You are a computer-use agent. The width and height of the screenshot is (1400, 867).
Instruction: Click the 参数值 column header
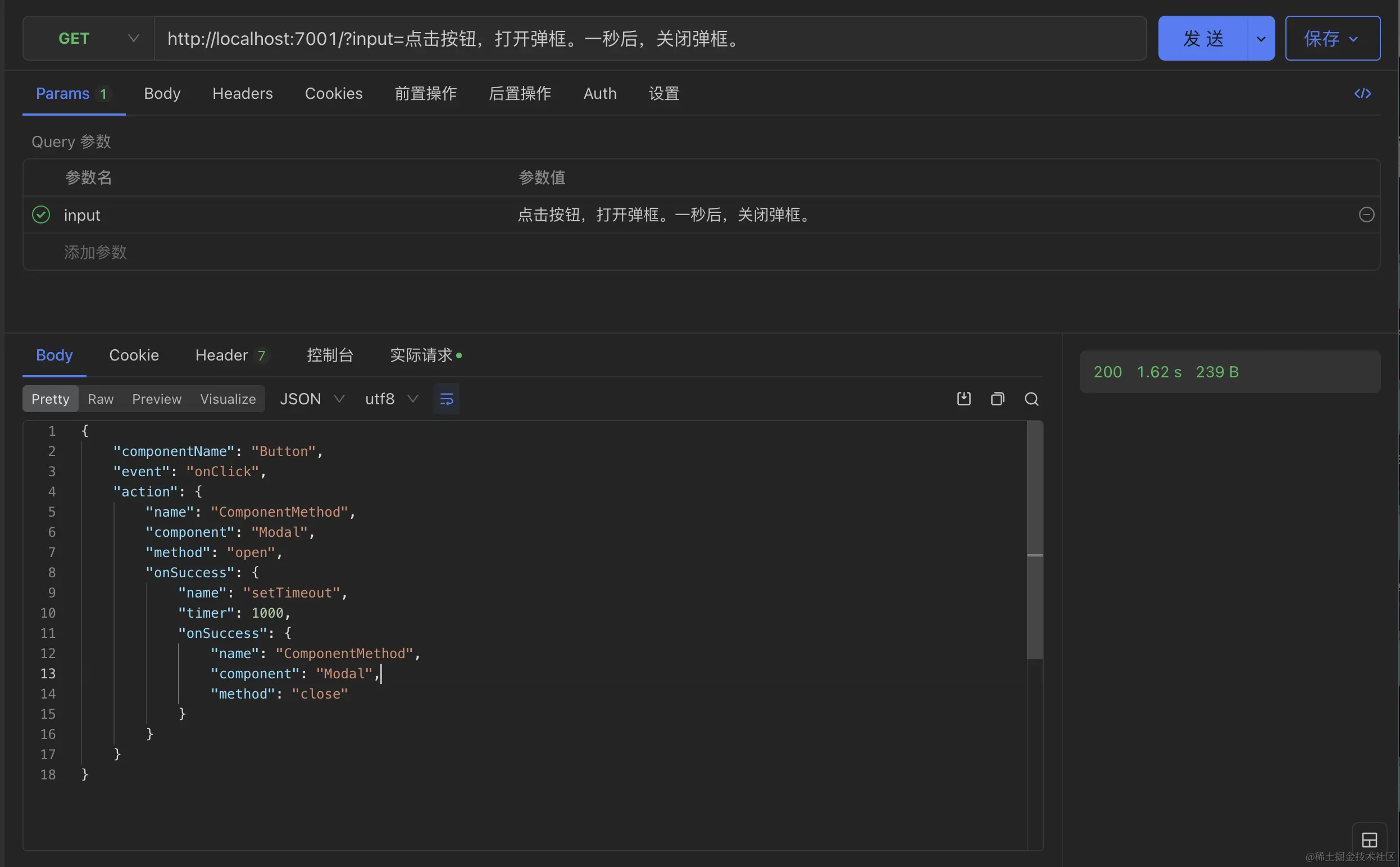(542, 177)
